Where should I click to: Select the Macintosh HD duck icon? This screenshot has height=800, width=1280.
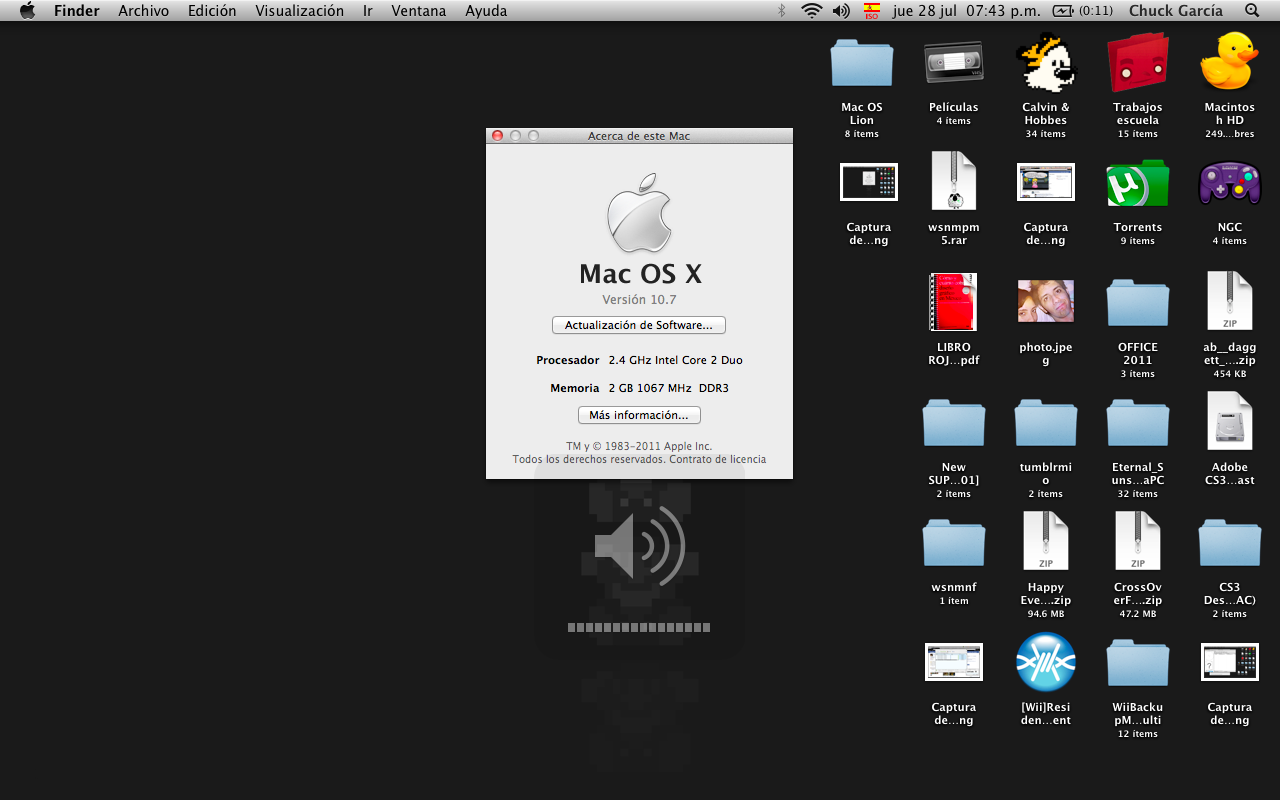pos(1229,62)
